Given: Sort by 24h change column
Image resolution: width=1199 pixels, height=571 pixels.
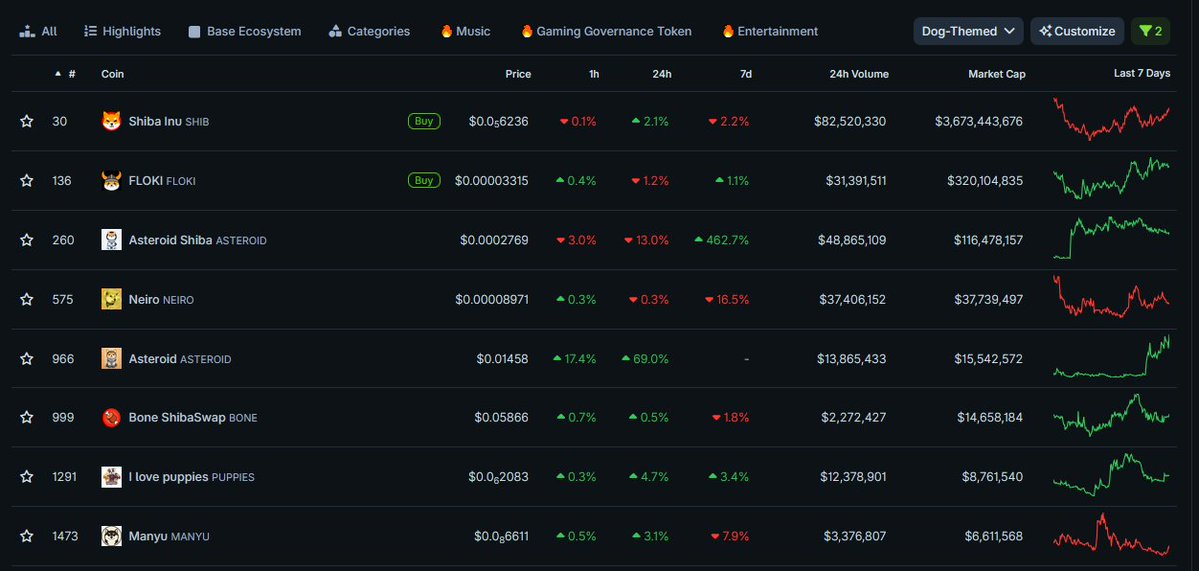Looking at the screenshot, I should coord(661,74).
